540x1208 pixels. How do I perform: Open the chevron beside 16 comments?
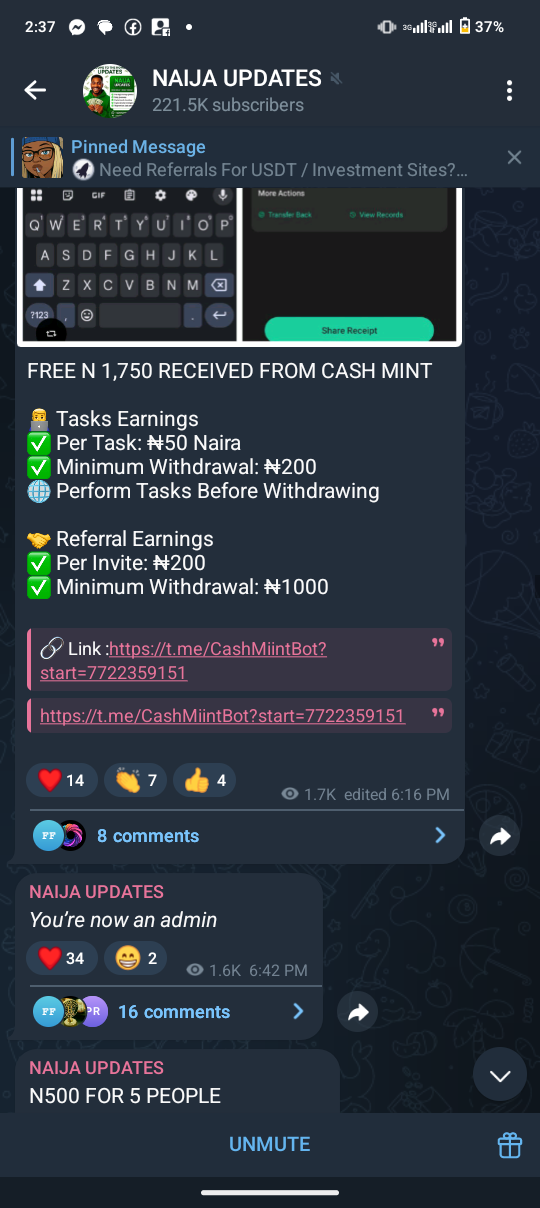click(298, 1012)
